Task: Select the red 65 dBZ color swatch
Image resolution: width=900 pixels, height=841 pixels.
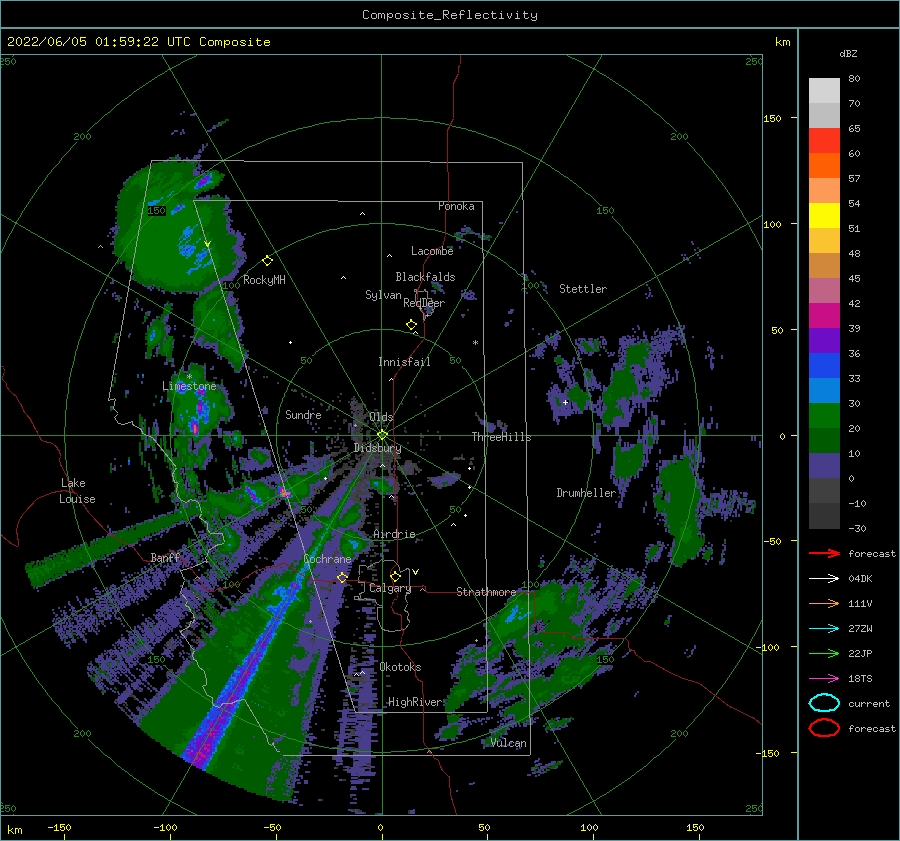Action: pyautogui.click(x=824, y=140)
